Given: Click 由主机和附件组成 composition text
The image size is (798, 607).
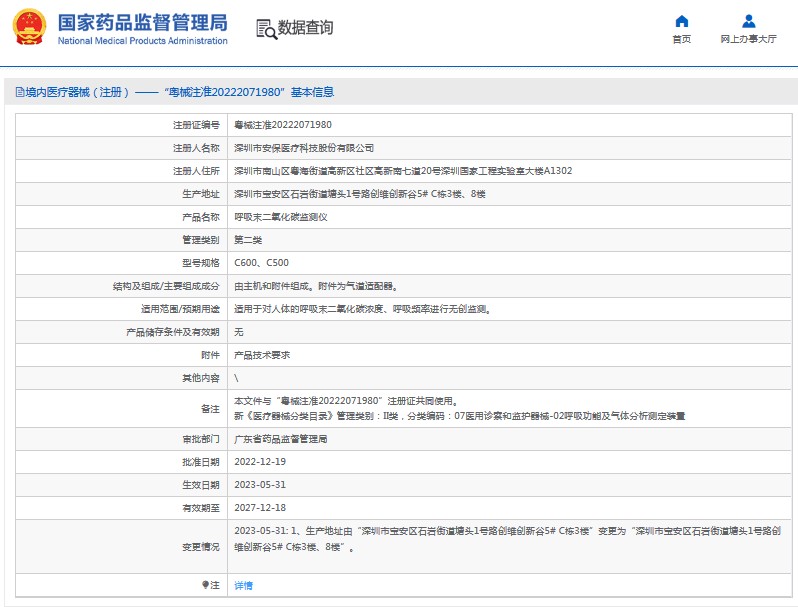Looking at the screenshot, I should [x=316, y=286].
